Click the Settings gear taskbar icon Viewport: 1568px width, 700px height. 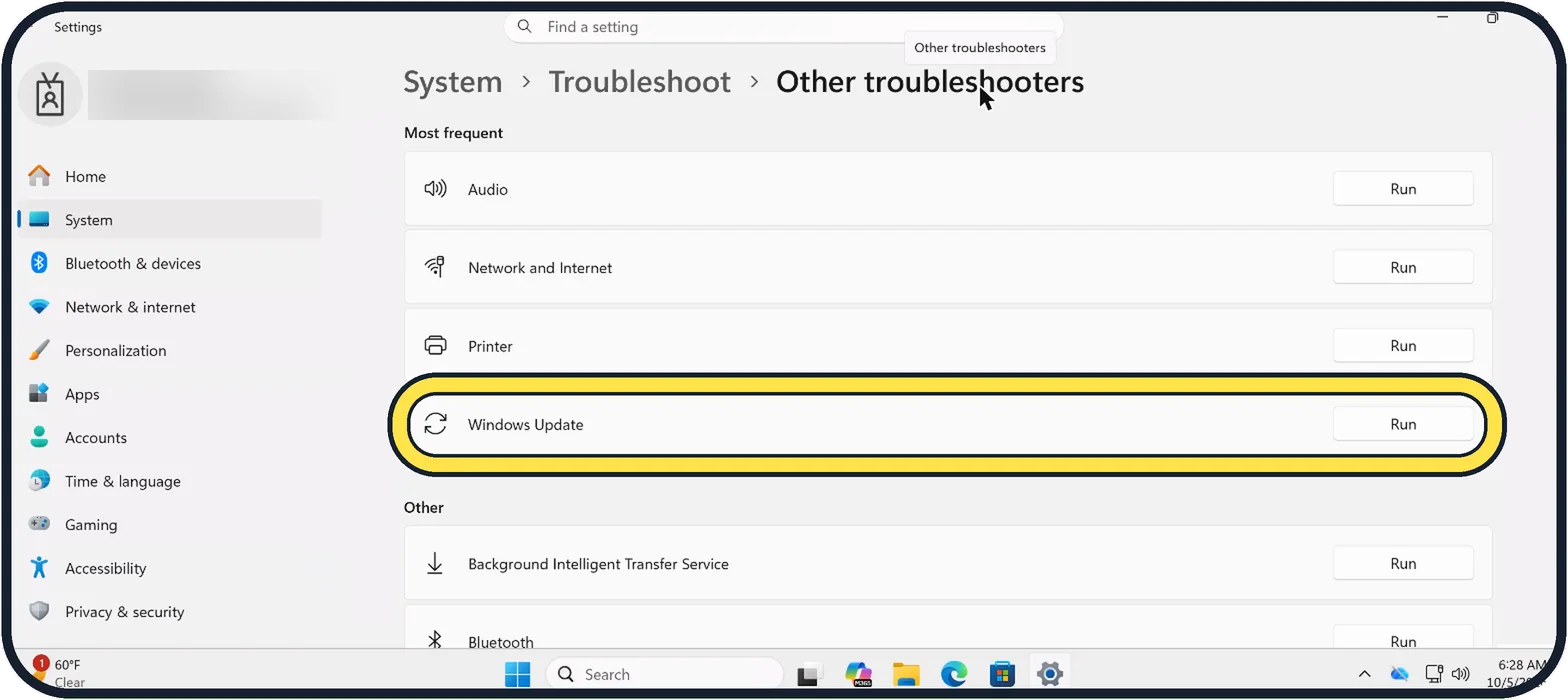click(1049, 674)
